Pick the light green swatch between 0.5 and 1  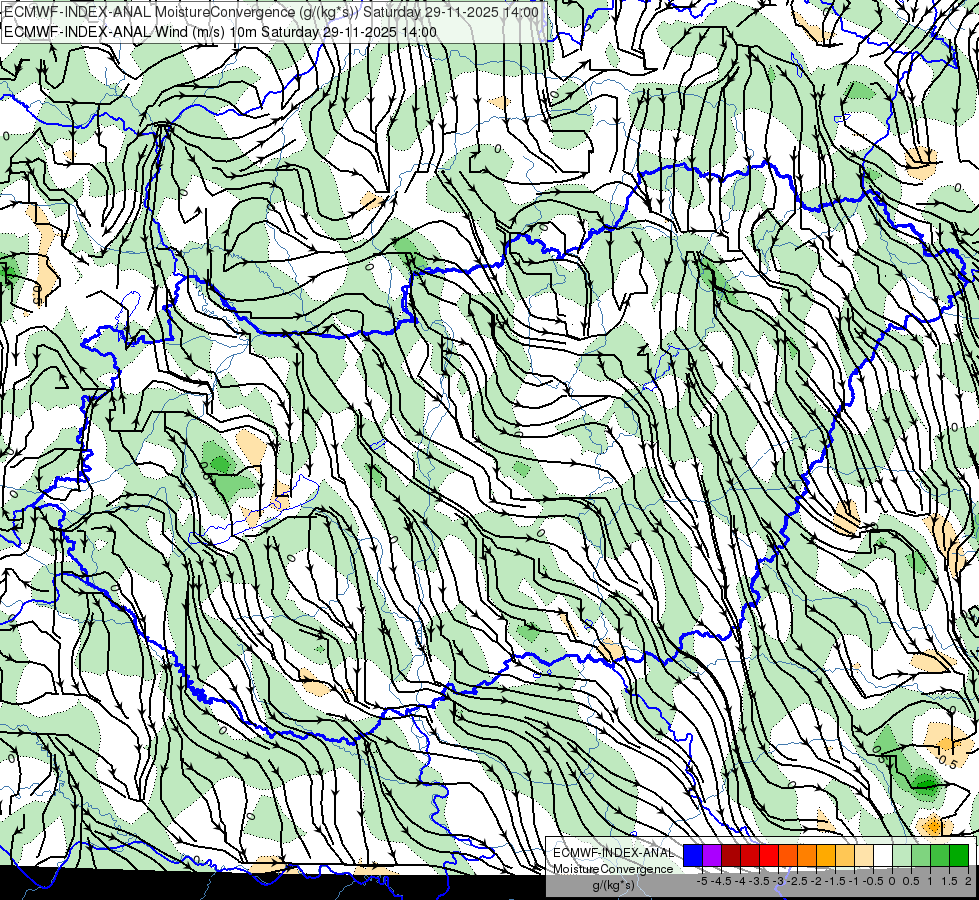click(921, 856)
